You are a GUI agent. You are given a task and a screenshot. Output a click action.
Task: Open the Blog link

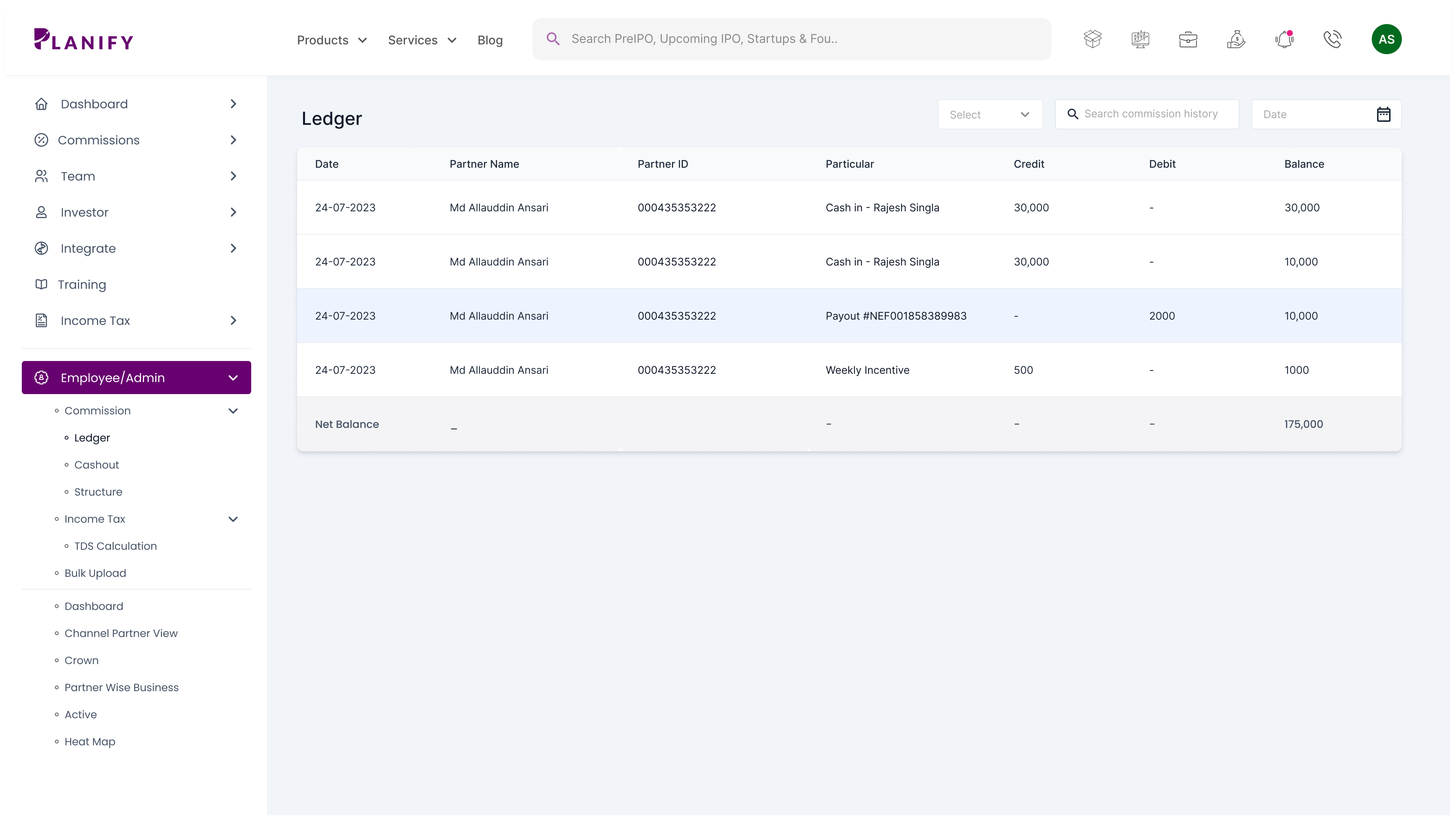(x=490, y=40)
